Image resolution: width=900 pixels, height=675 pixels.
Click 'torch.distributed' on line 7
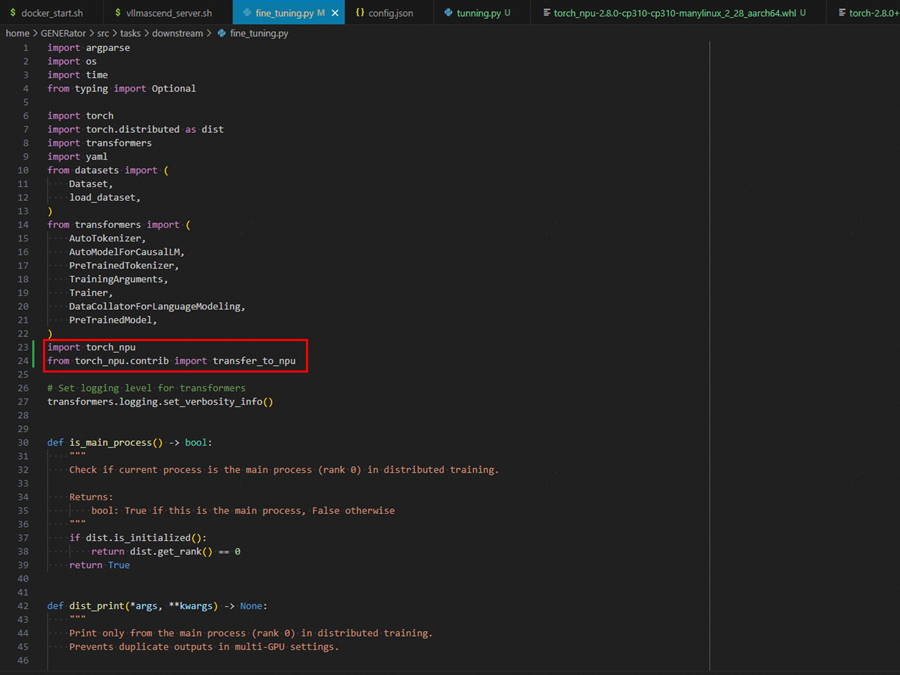(133, 130)
